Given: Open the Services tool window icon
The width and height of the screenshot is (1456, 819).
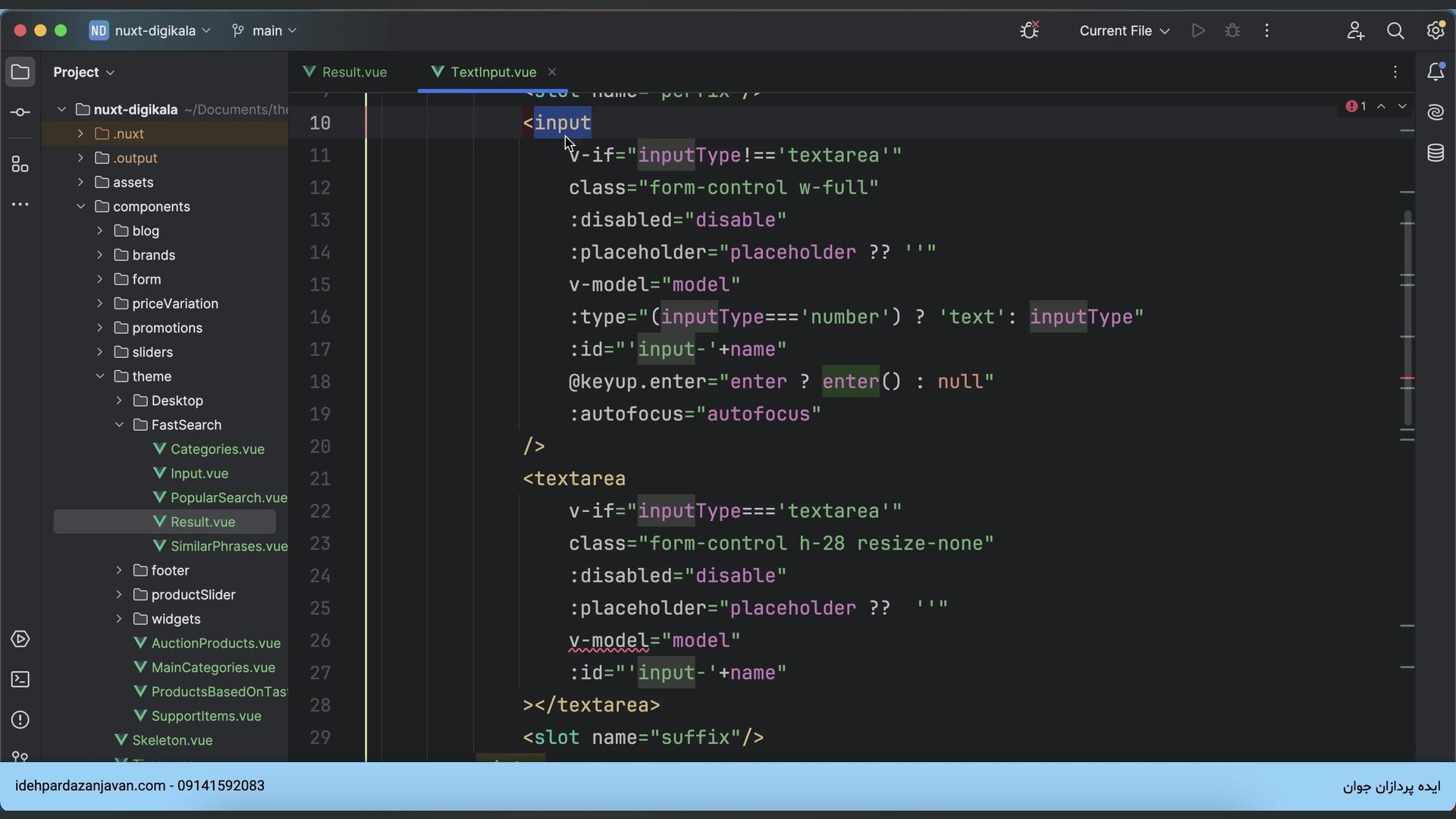Looking at the screenshot, I should point(20,639).
